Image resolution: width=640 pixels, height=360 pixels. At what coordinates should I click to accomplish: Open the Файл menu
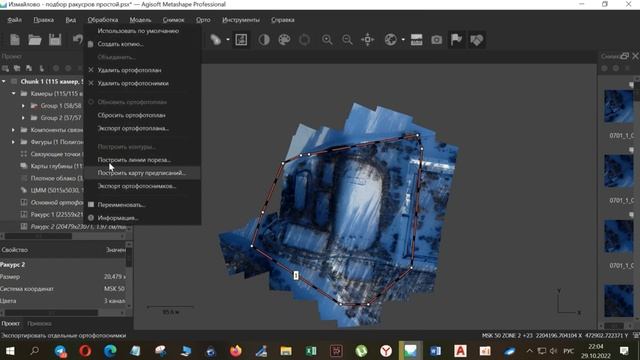[15, 20]
